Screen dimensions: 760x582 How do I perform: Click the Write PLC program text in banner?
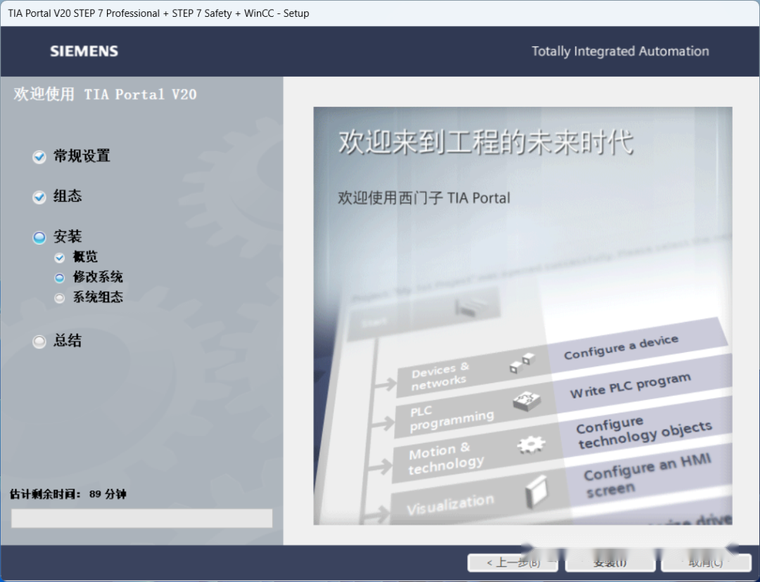point(630,385)
